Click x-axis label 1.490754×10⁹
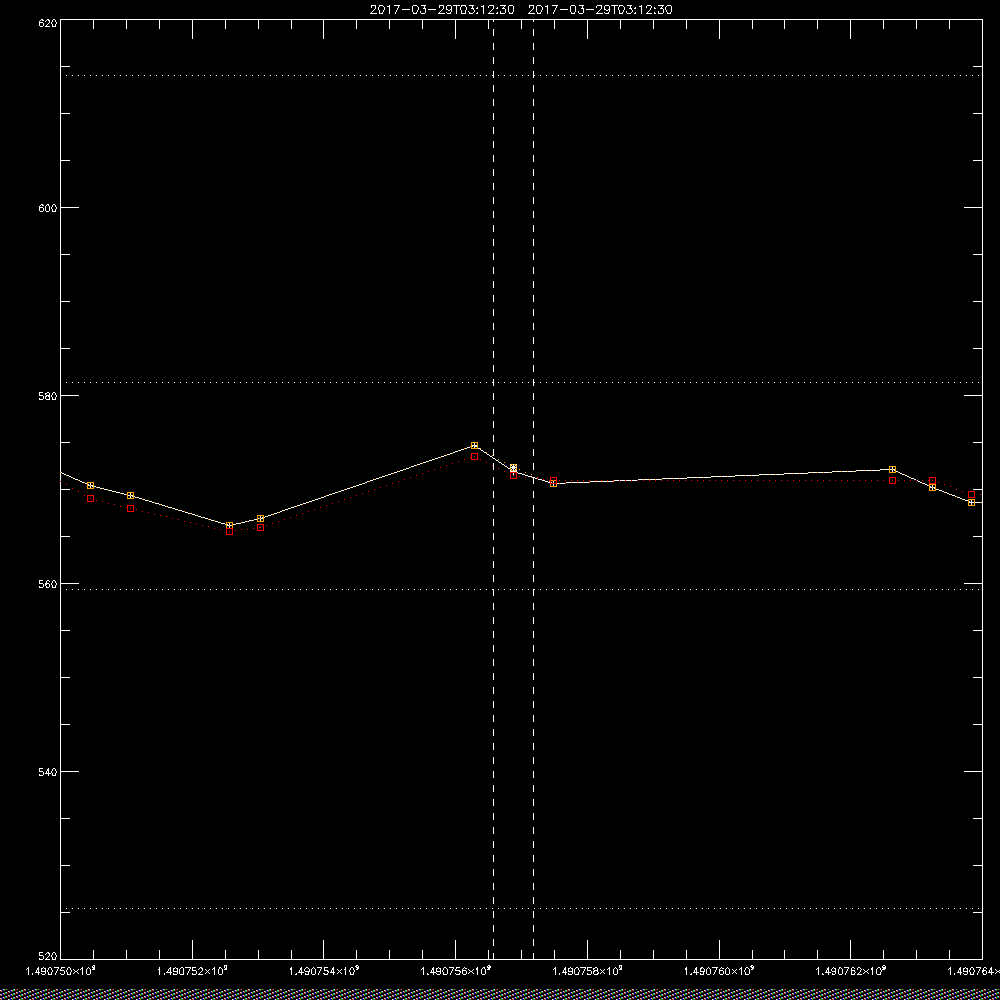 (x=324, y=971)
